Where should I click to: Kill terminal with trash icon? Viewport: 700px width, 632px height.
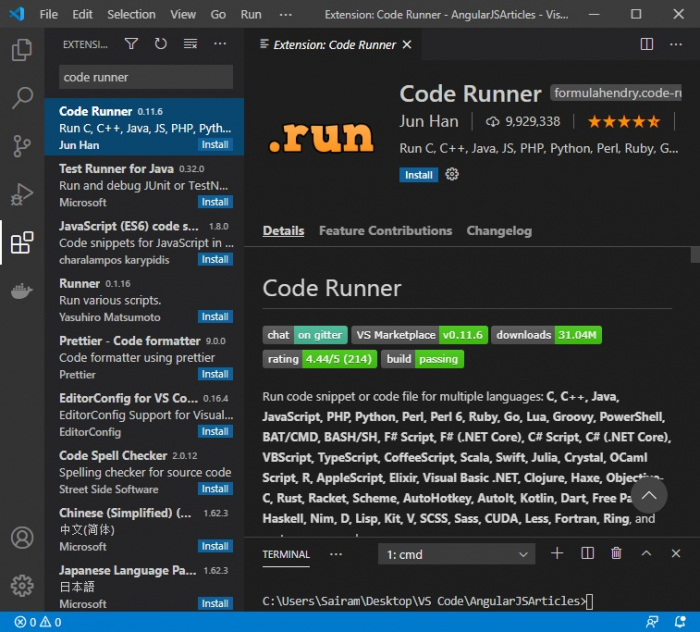[x=616, y=554]
